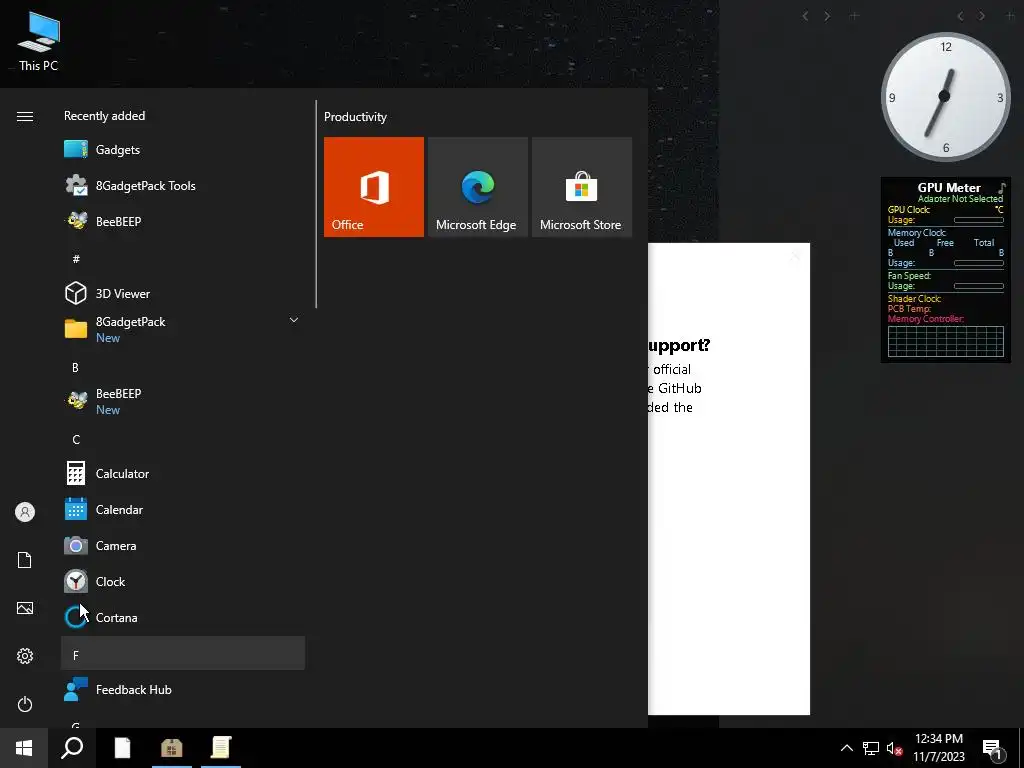Viewport: 1024px width, 768px height.
Task: Open 8GadgetPack Tools from the list
Action: click(x=183, y=185)
